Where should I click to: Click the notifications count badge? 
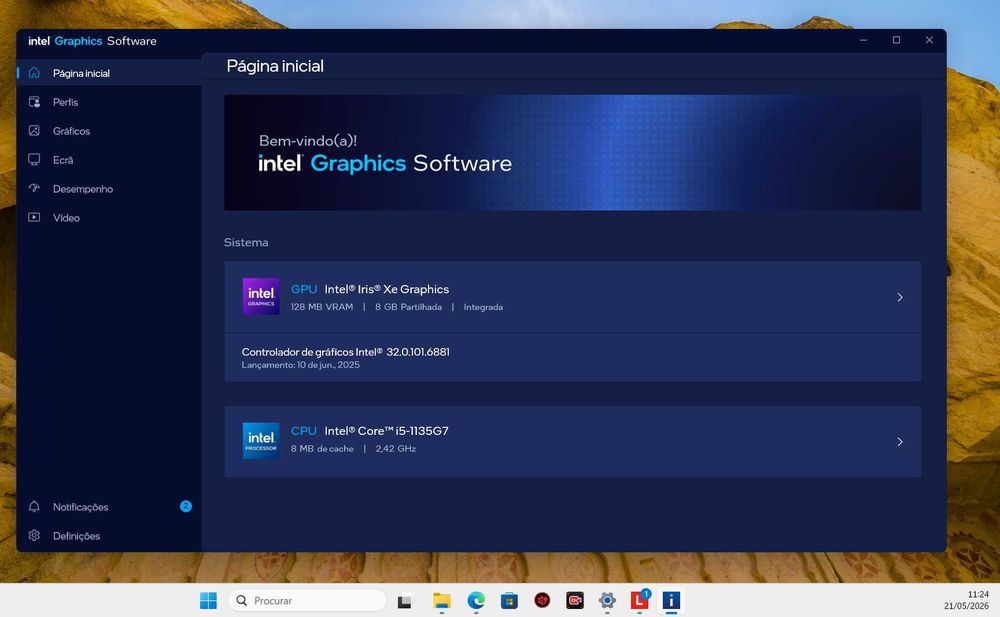pos(186,506)
